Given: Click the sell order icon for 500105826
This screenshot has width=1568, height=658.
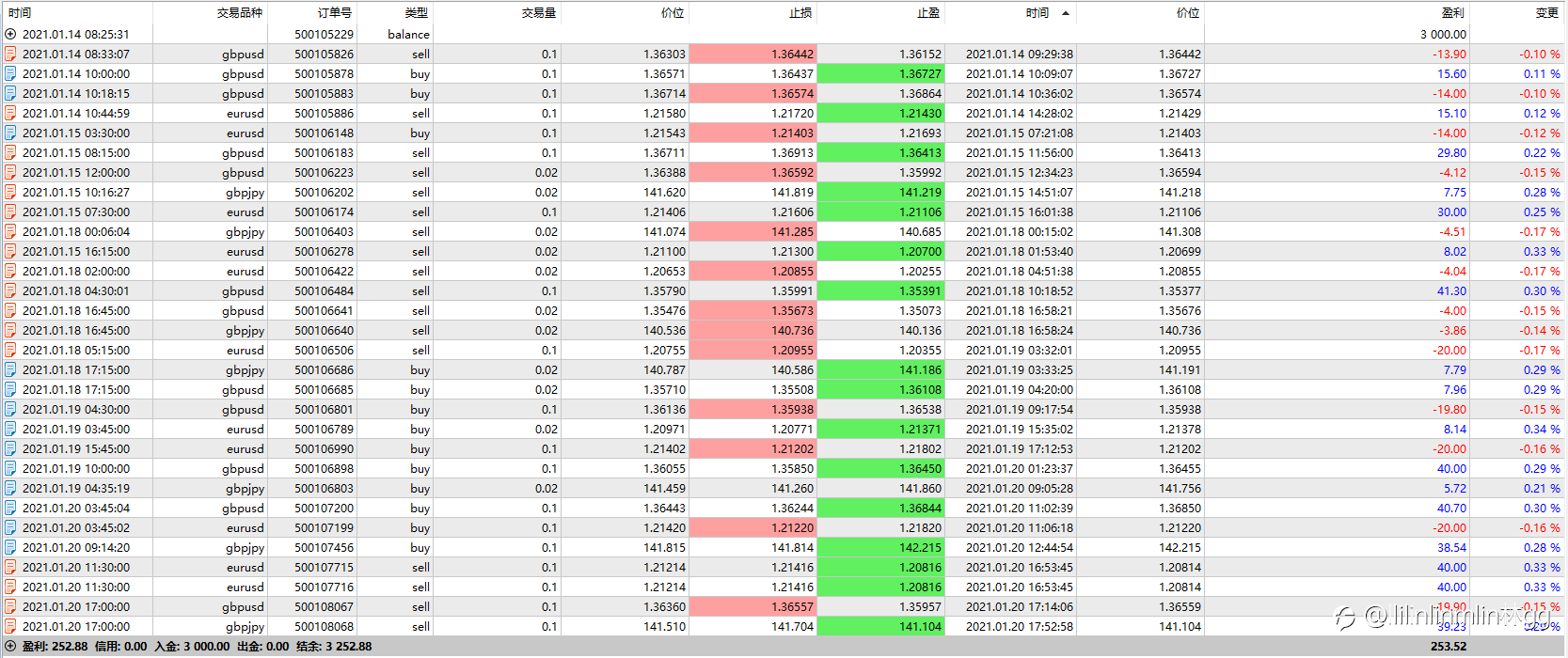Looking at the screenshot, I should (x=10, y=55).
